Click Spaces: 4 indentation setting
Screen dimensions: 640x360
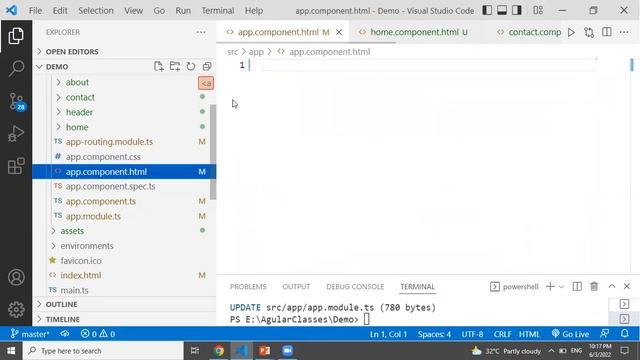click(x=434, y=334)
